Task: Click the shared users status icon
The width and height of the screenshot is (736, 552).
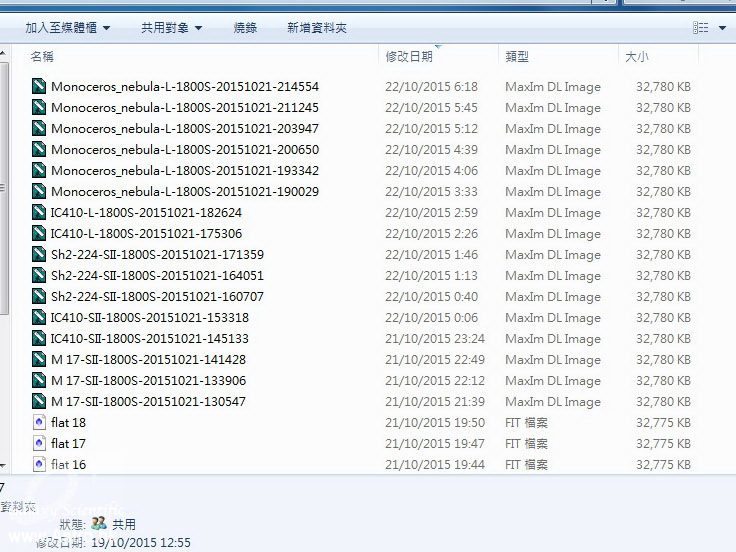Action: (x=98, y=523)
